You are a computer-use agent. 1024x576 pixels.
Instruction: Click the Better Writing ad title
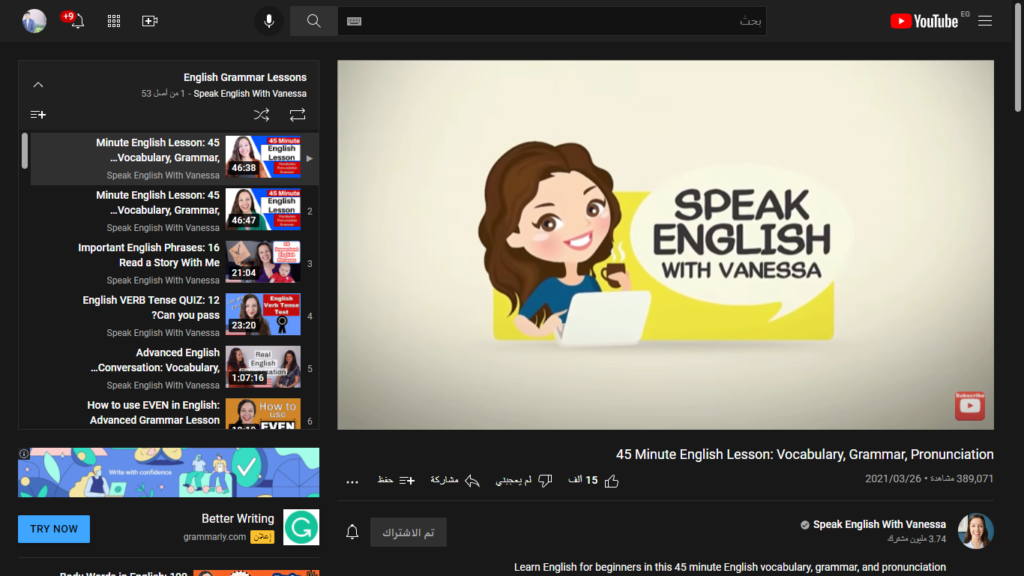pyautogui.click(x=238, y=519)
